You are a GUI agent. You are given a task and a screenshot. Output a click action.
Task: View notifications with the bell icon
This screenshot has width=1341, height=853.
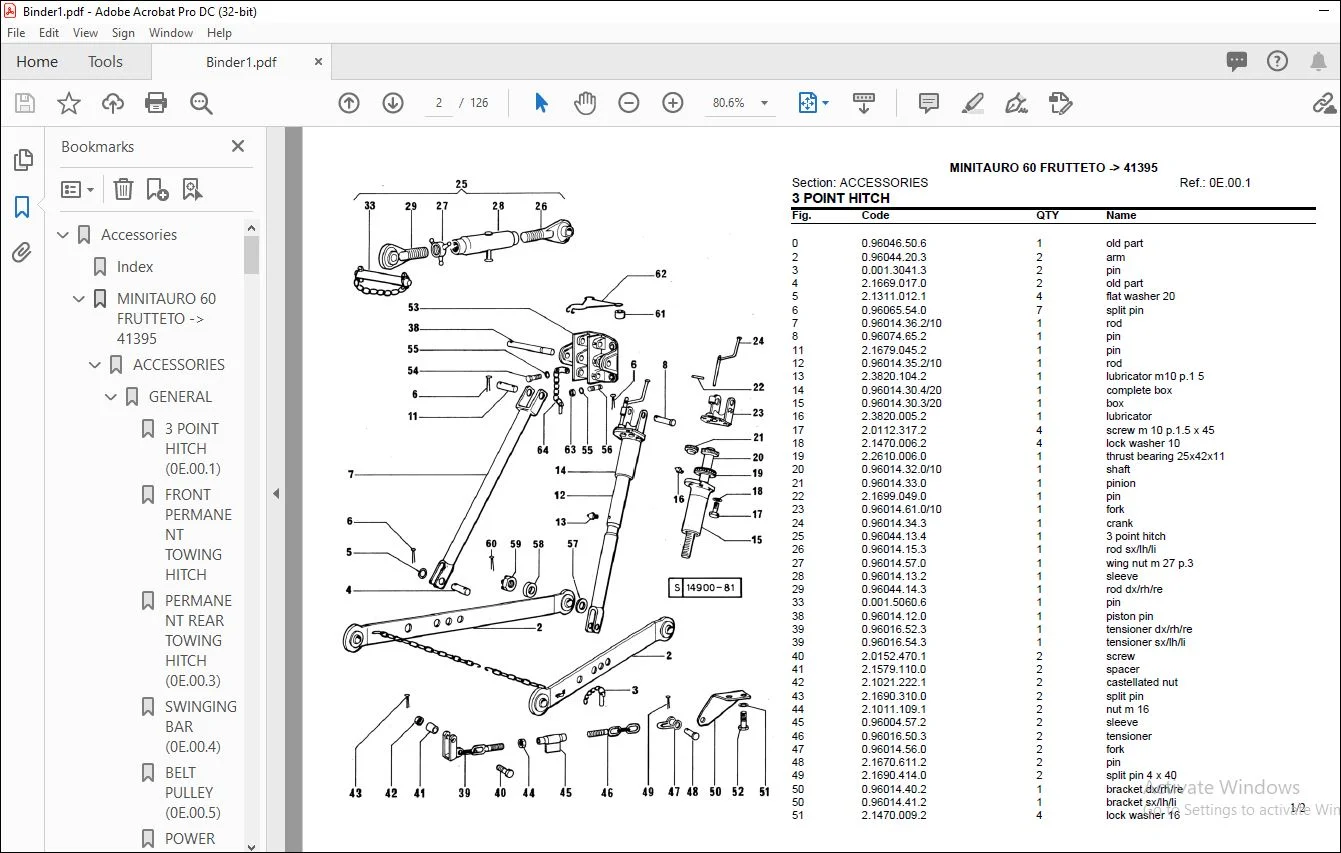pos(1318,62)
